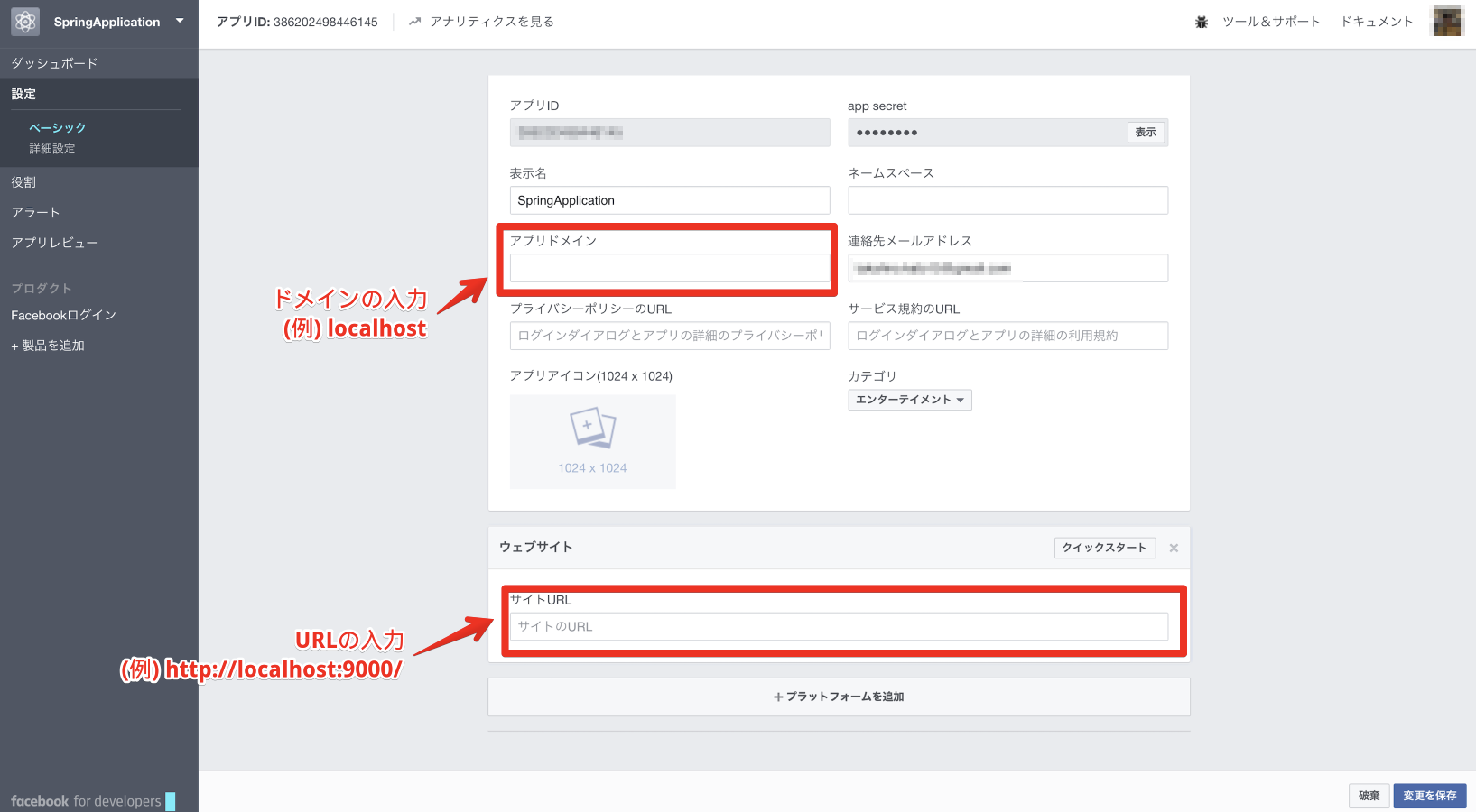The height and width of the screenshot is (812, 1476).
Task: Open the SpringApplication app switcher dropdown arrow
Action: (x=180, y=21)
